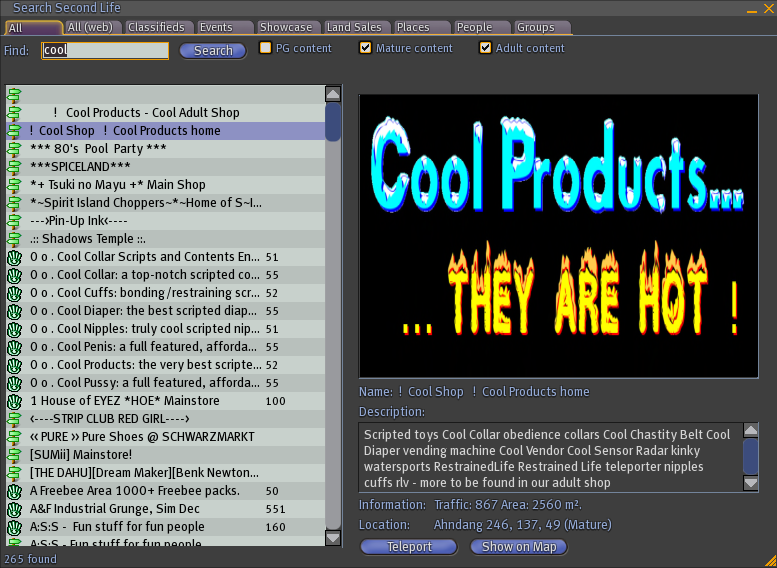
Task: Click hand icon beside A:S:S Fun stuff 160 row
Action: coord(14,527)
